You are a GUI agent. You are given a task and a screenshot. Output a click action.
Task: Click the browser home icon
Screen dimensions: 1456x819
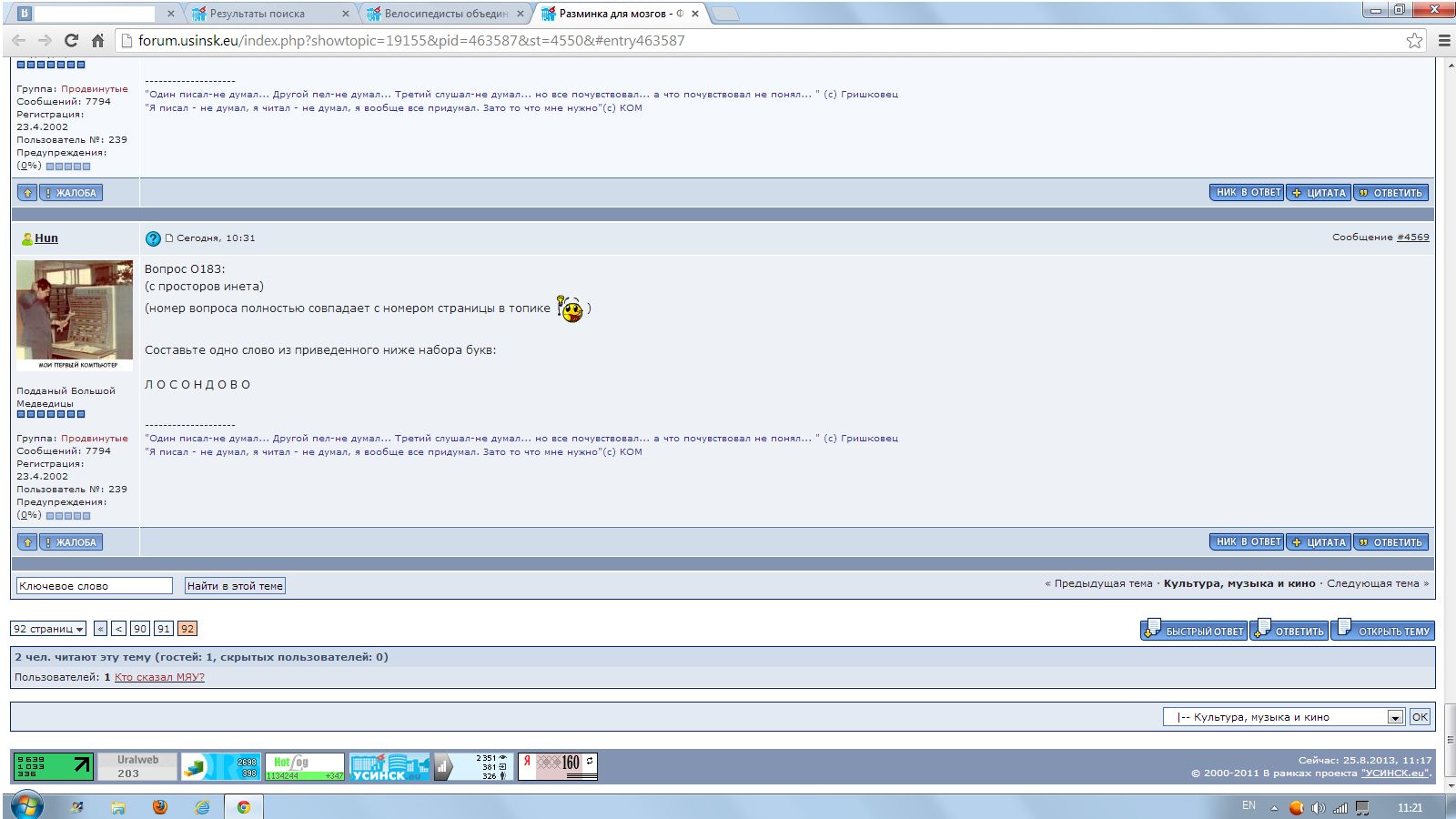97,40
